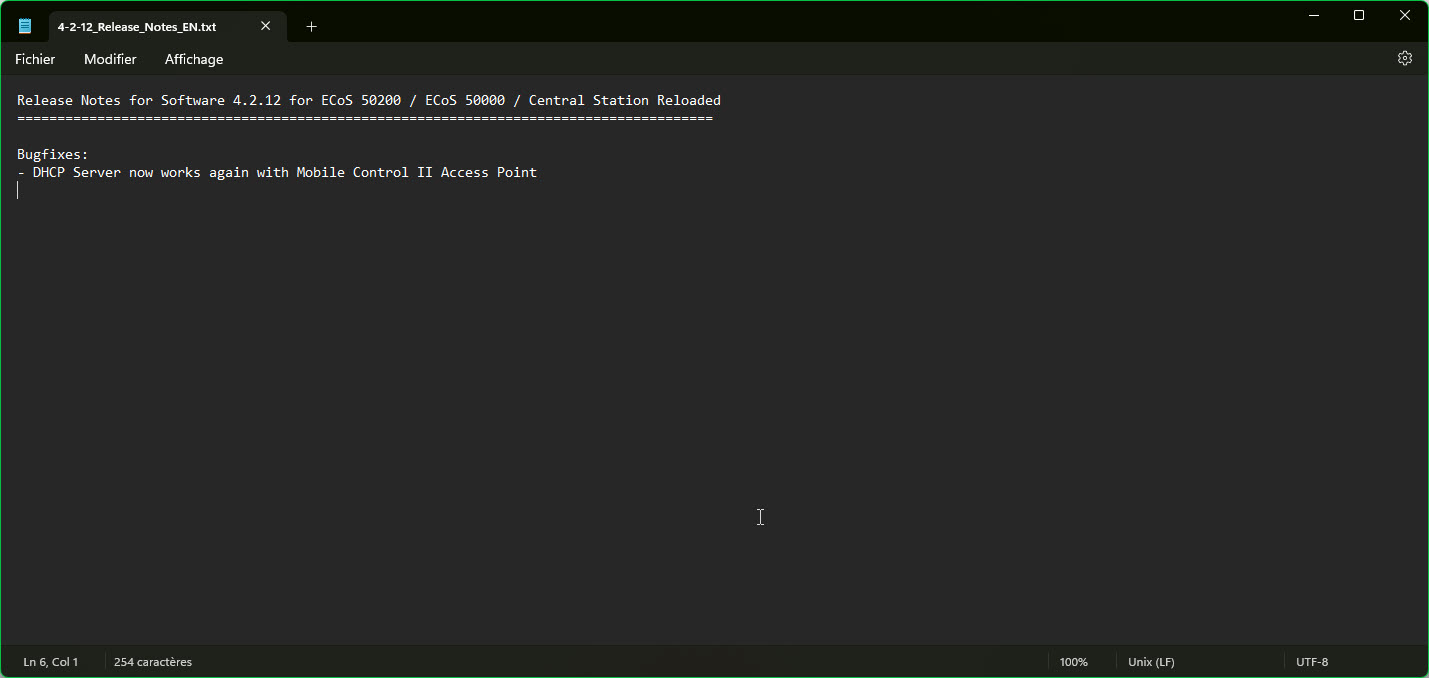The height and width of the screenshot is (678, 1429).
Task: Click on Central Station Reloaded in heading
Action: pyautogui.click(x=624, y=101)
